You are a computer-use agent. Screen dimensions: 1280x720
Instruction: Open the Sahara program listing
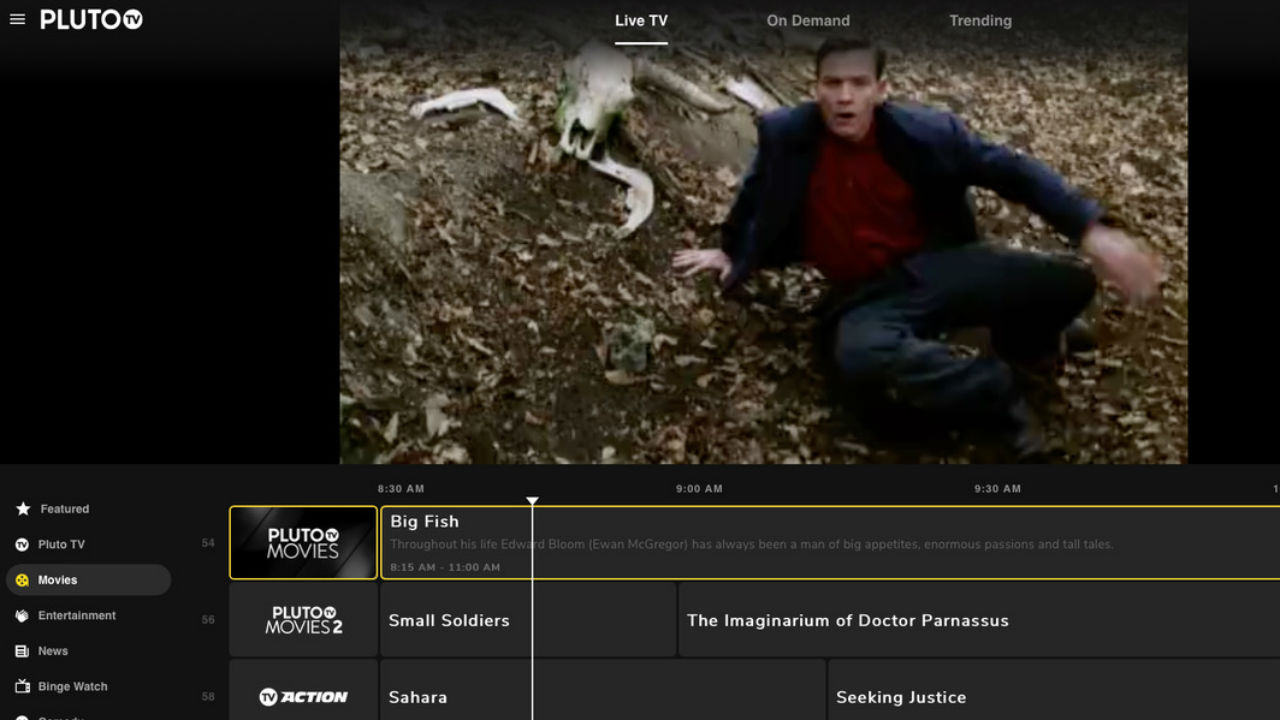[602, 690]
